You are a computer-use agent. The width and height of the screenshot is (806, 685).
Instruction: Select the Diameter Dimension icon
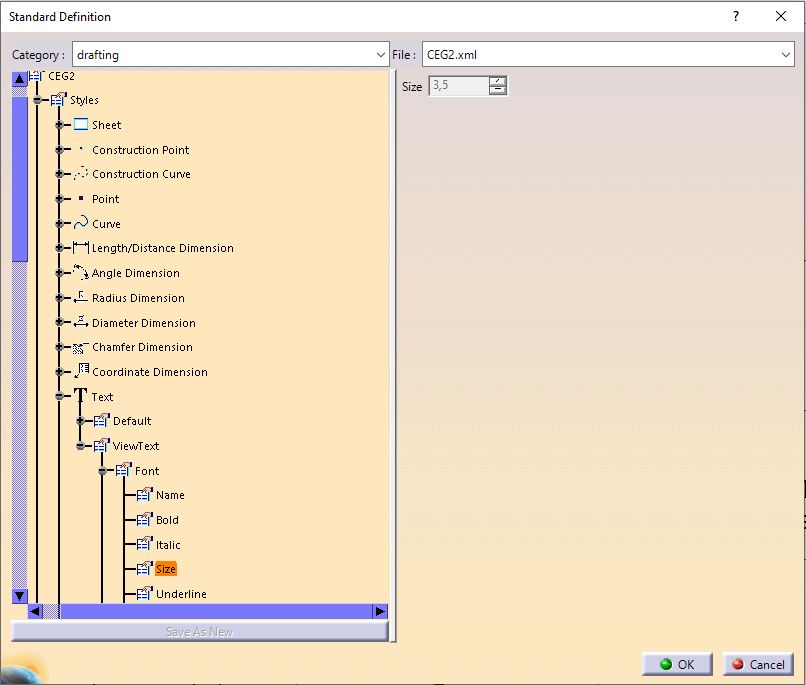click(81, 322)
